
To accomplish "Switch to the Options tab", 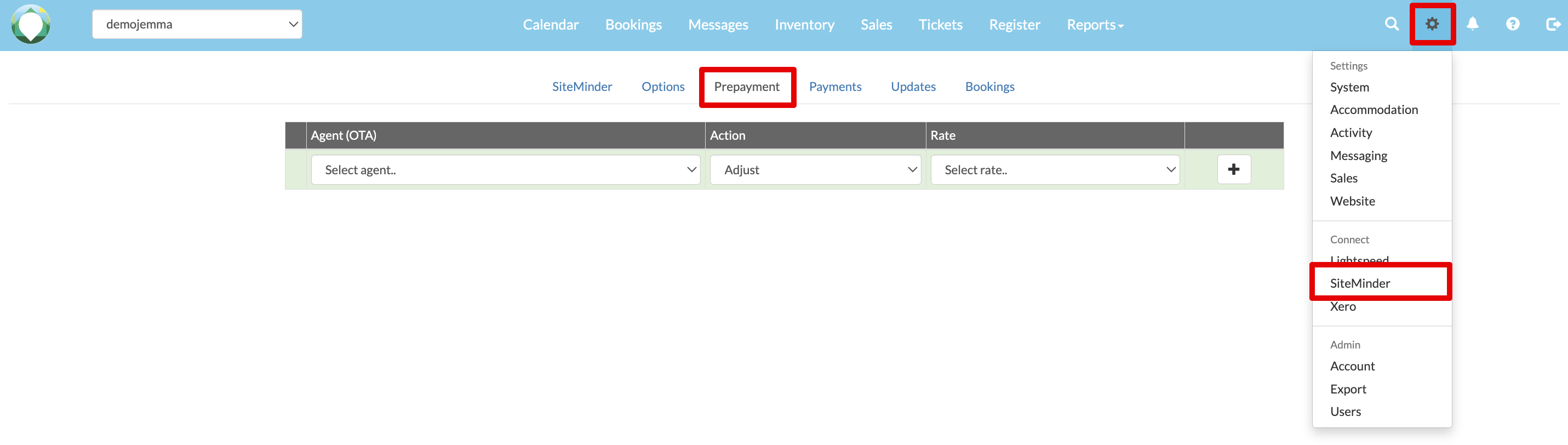I will (663, 87).
